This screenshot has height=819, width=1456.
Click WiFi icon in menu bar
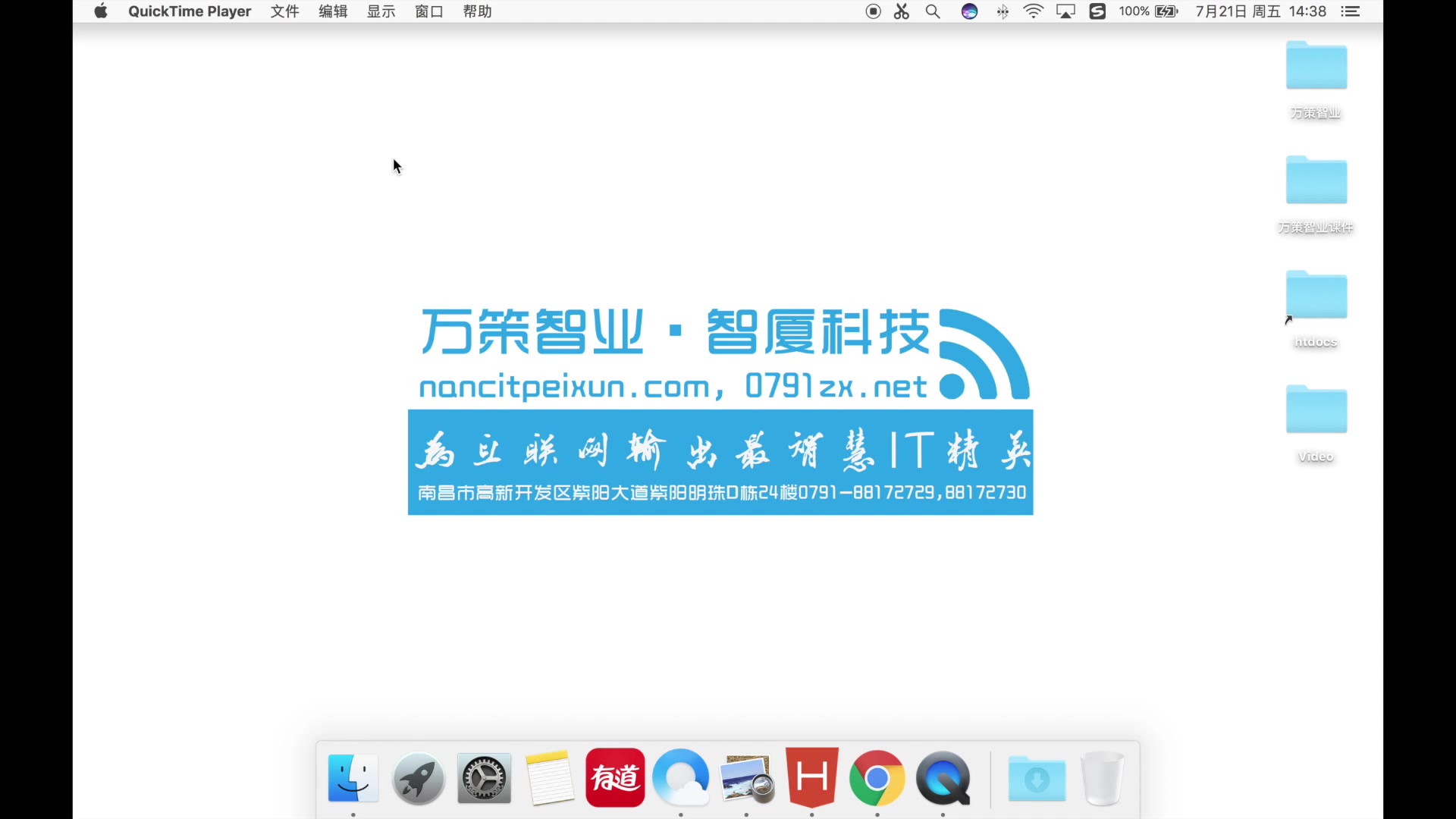(x=1033, y=11)
